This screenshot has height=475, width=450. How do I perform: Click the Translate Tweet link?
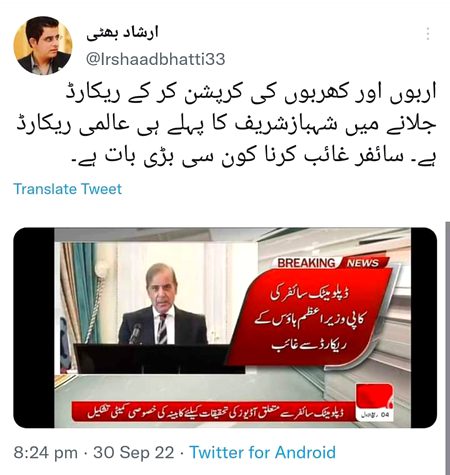(68, 189)
